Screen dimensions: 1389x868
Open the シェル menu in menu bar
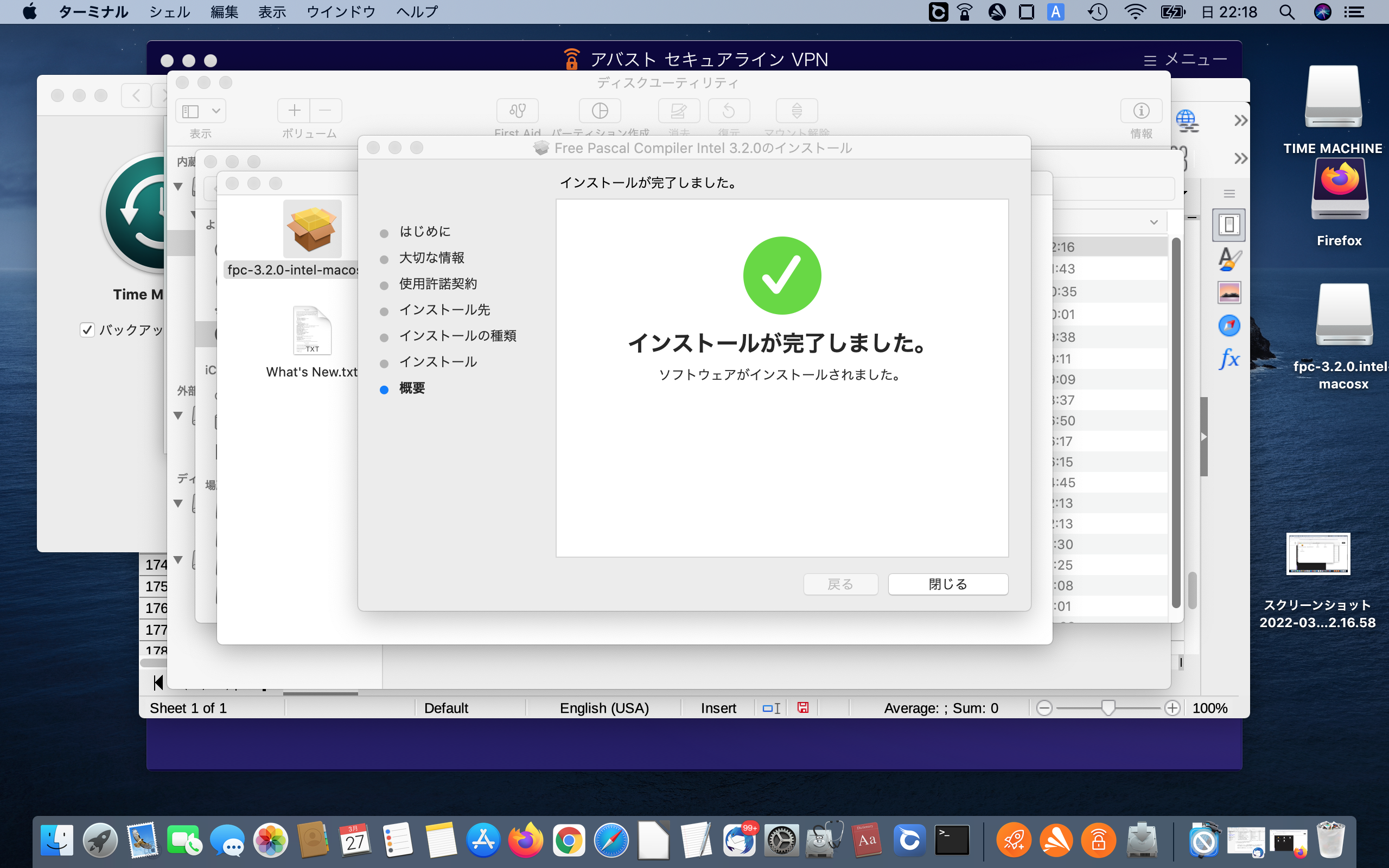tap(169, 12)
